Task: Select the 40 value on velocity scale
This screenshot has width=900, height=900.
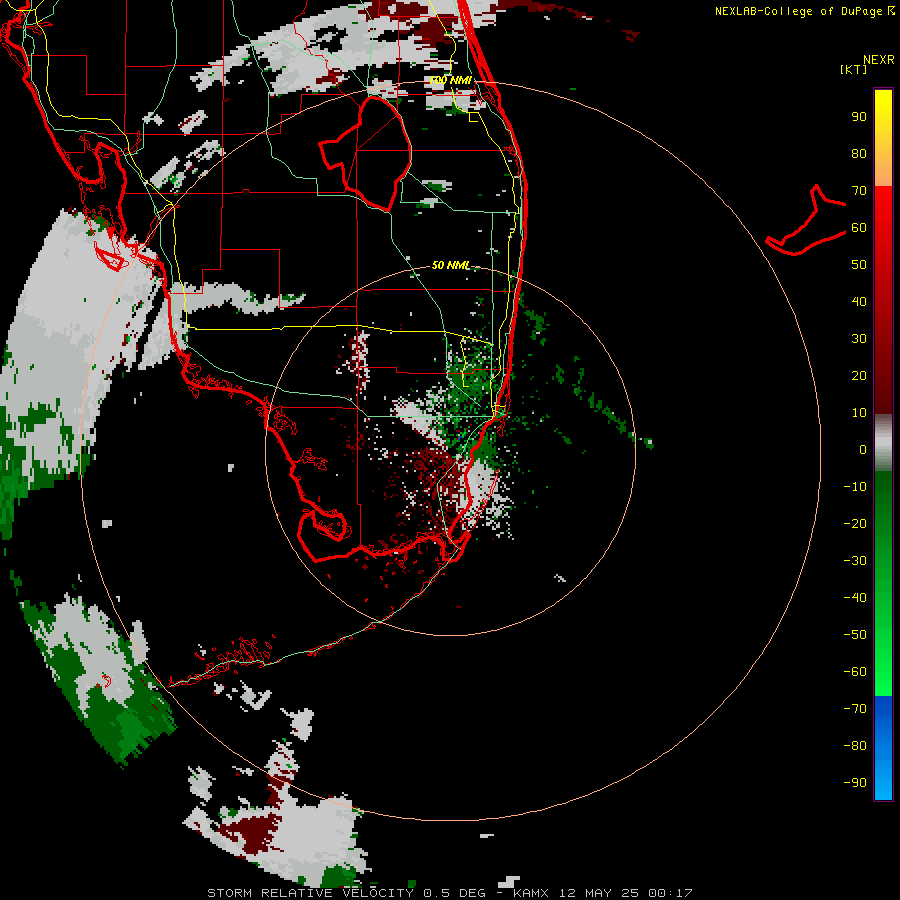Action: click(x=859, y=302)
